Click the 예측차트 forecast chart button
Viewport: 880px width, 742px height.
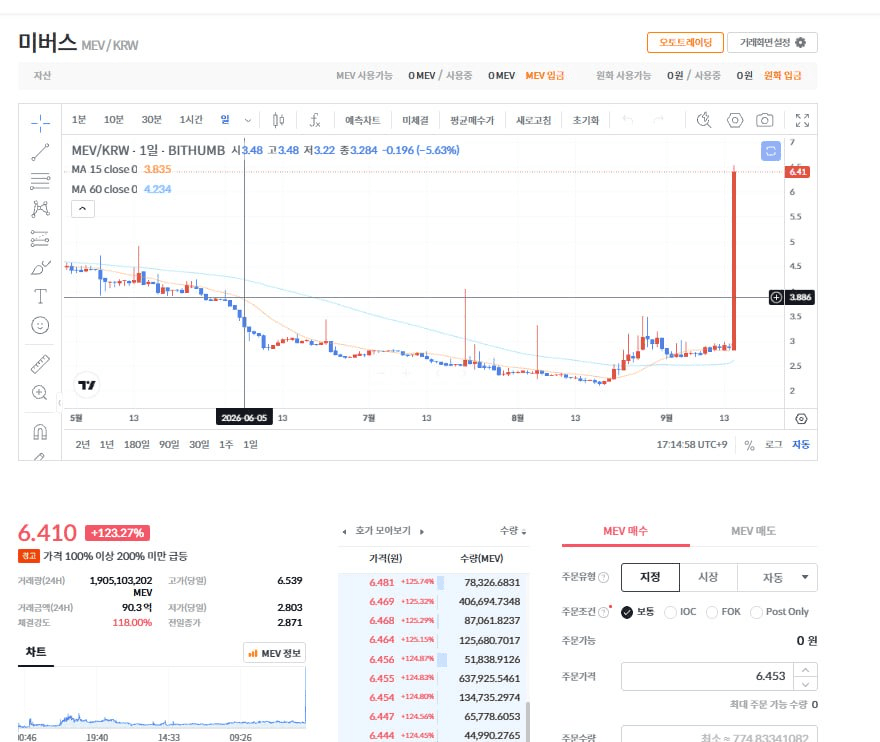363,120
